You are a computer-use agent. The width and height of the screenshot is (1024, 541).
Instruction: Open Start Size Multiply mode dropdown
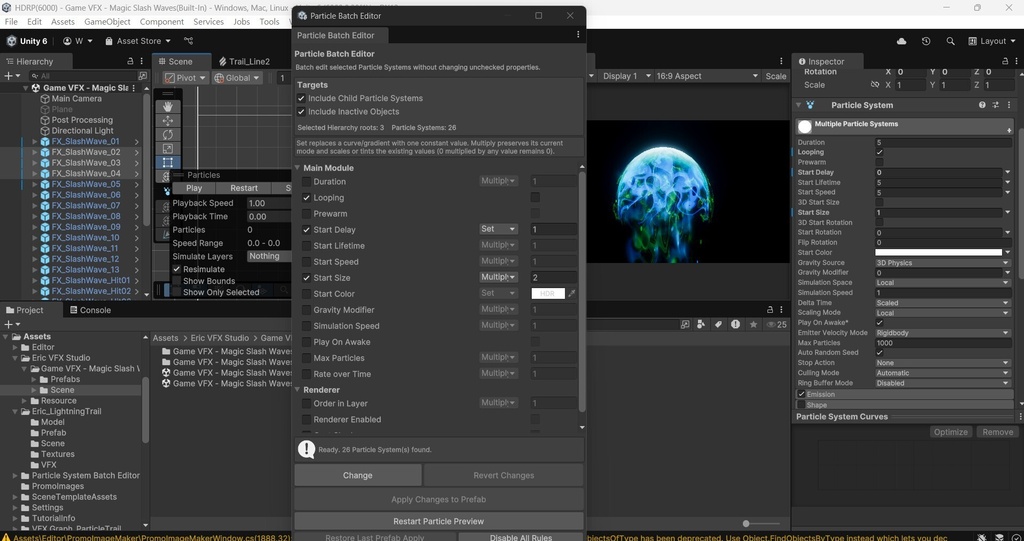click(498, 278)
